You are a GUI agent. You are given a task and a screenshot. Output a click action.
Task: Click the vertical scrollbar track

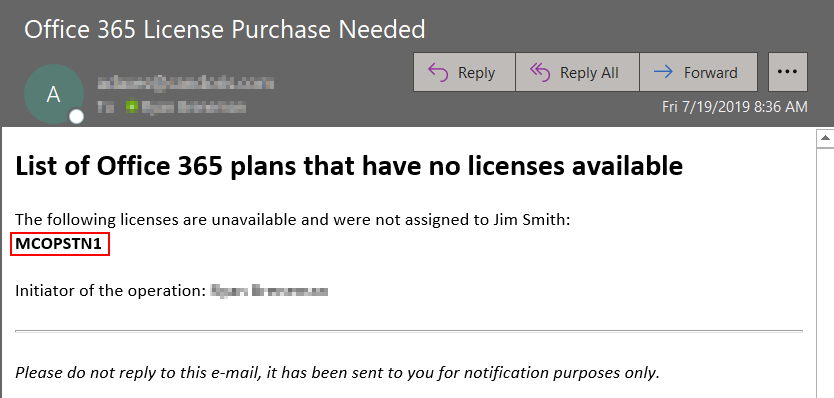(x=825, y=271)
